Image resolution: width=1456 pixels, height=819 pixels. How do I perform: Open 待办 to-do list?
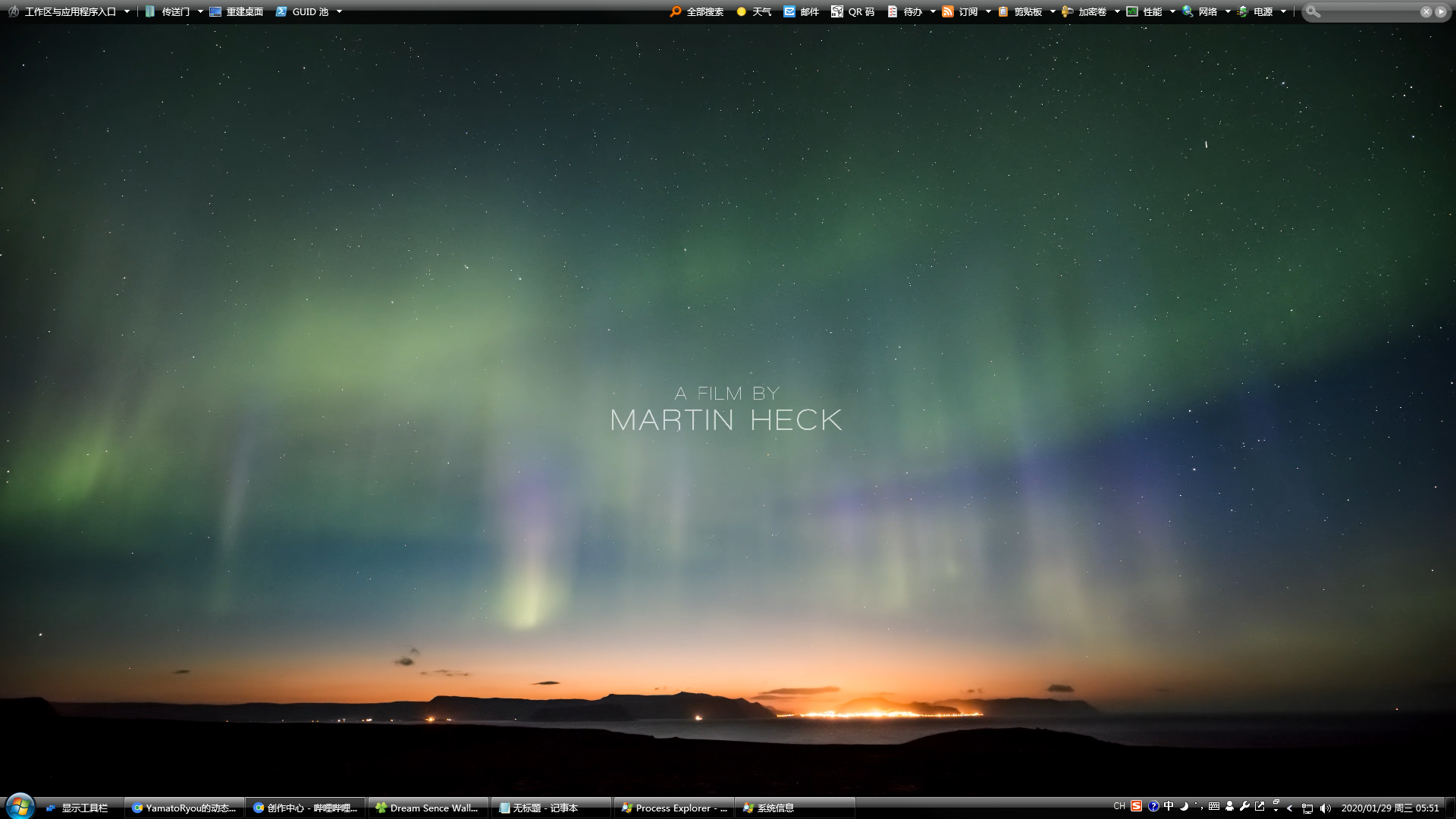[x=905, y=11]
